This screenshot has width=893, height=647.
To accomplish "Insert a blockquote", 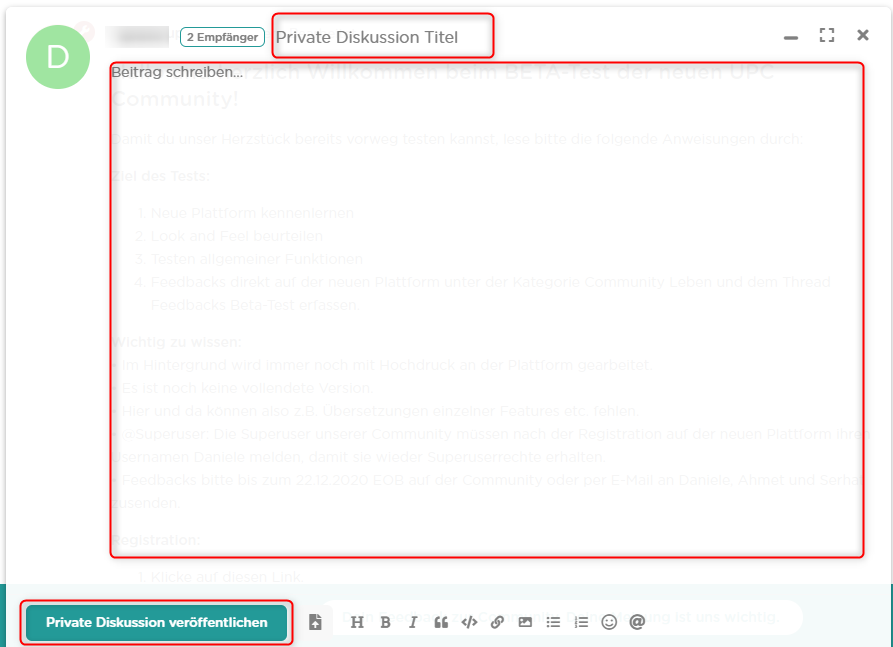I will pyautogui.click(x=441, y=622).
